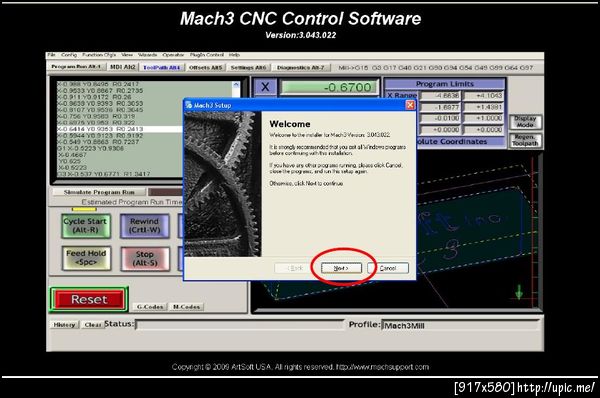Click the X axis zero button
The width and height of the screenshot is (600, 398).
(265, 87)
